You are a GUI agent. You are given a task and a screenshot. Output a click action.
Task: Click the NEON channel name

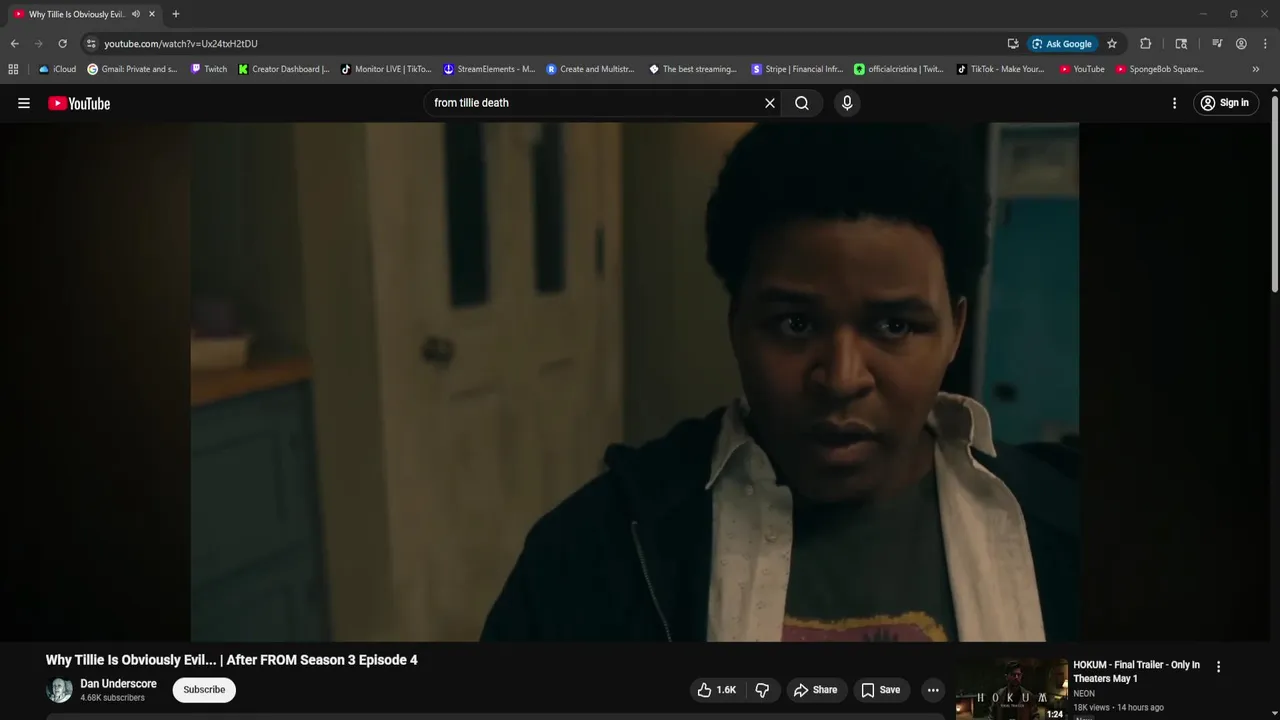pyautogui.click(x=1084, y=694)
